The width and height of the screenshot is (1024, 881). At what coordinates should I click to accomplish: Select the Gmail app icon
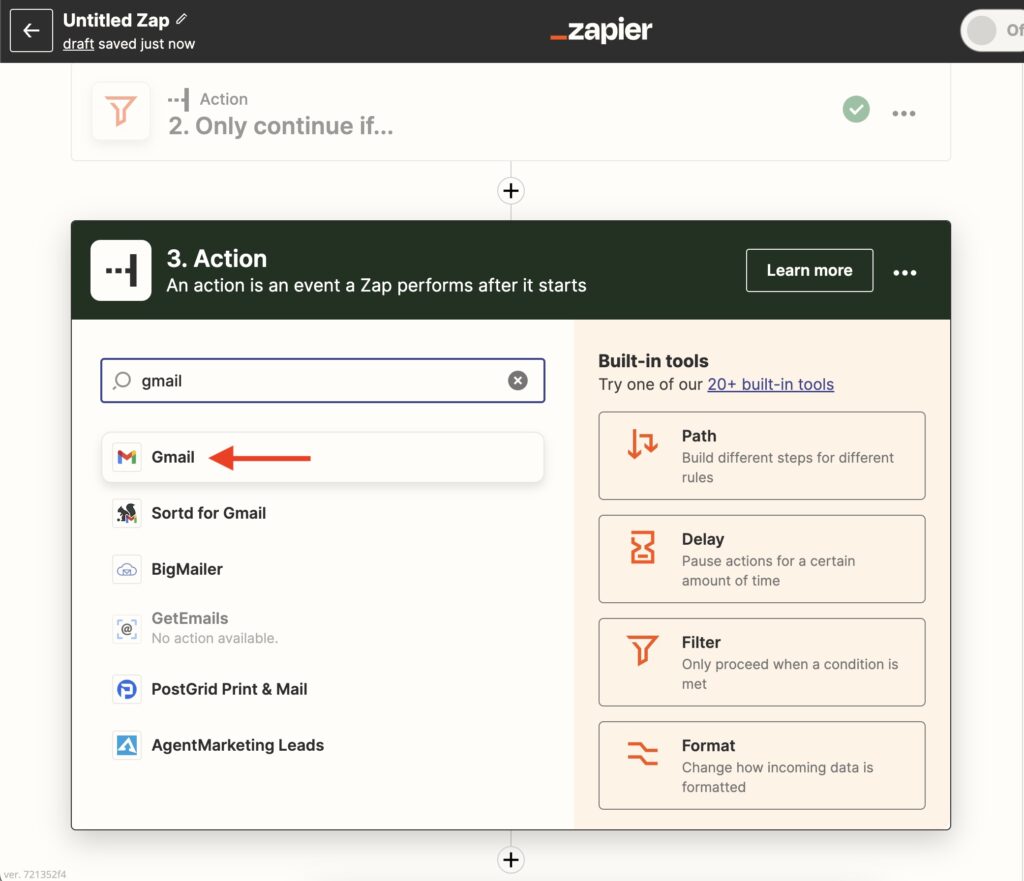pyautogui.click(x=127, y=457)
